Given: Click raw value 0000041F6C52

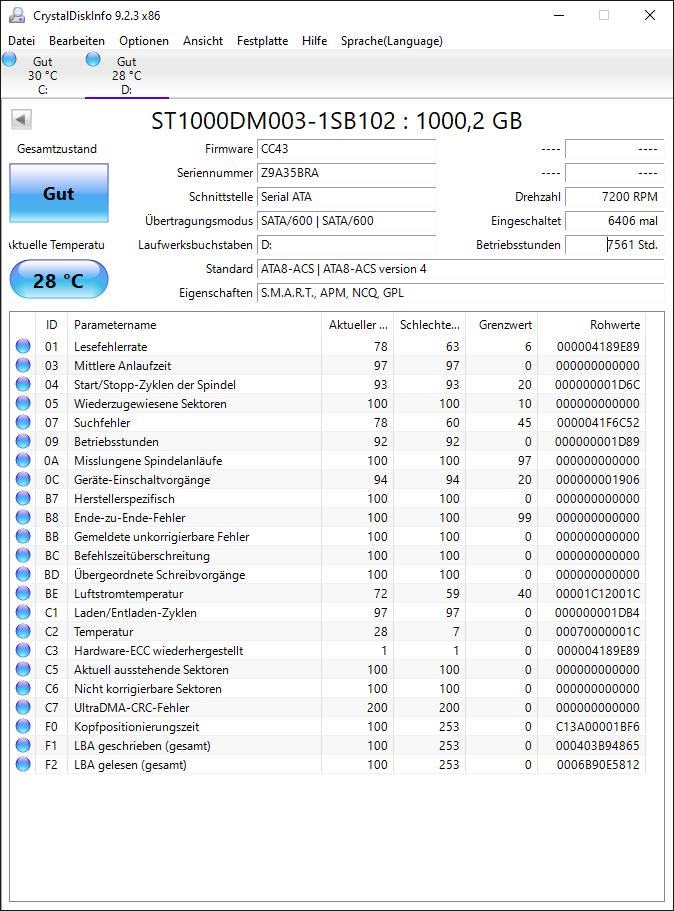Looking at the screenshot, I should (598, 422).
